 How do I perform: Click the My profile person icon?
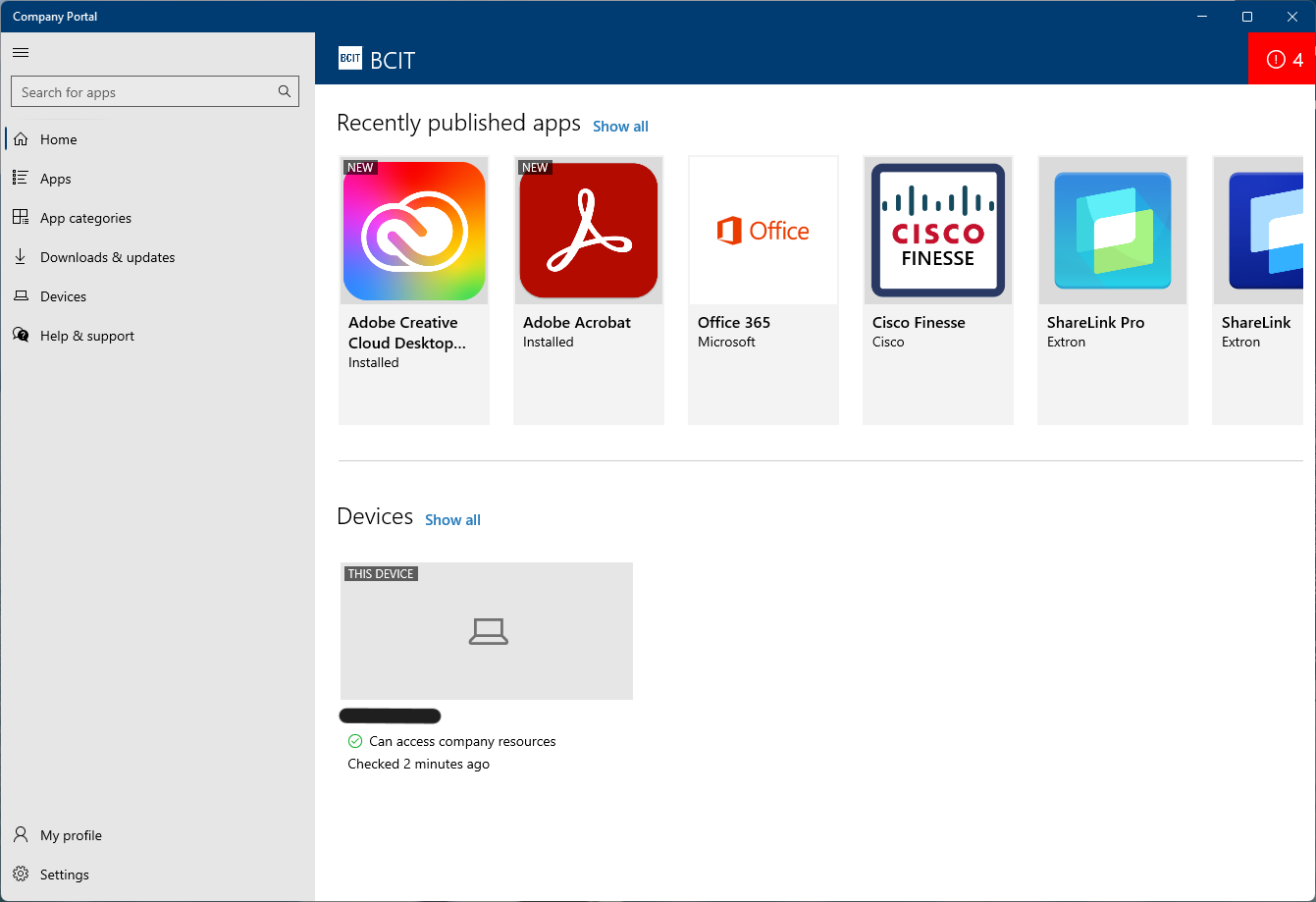pos(21,834)
